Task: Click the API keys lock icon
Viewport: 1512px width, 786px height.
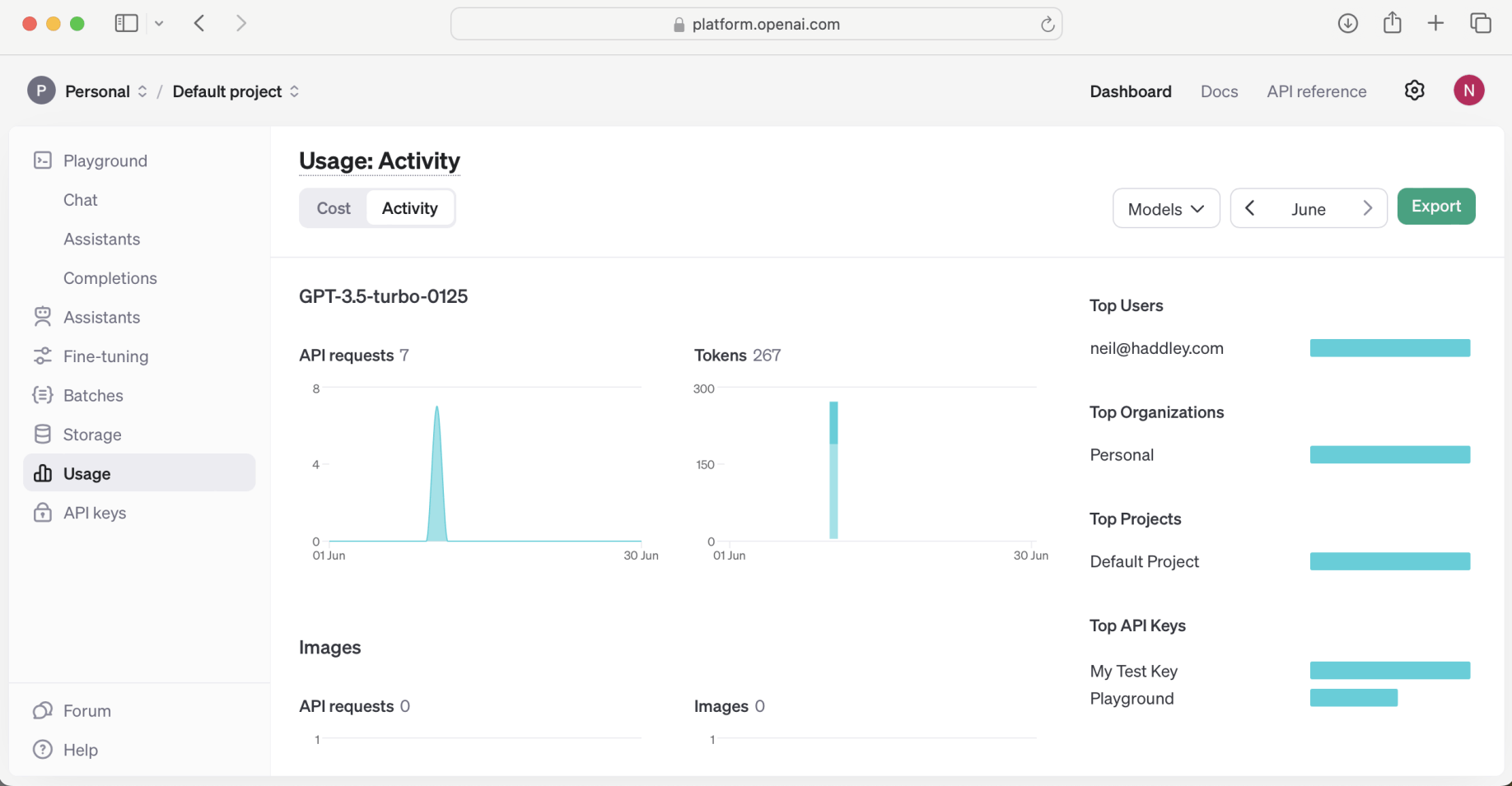Action: pyautogui.click(x=43, y=513)
